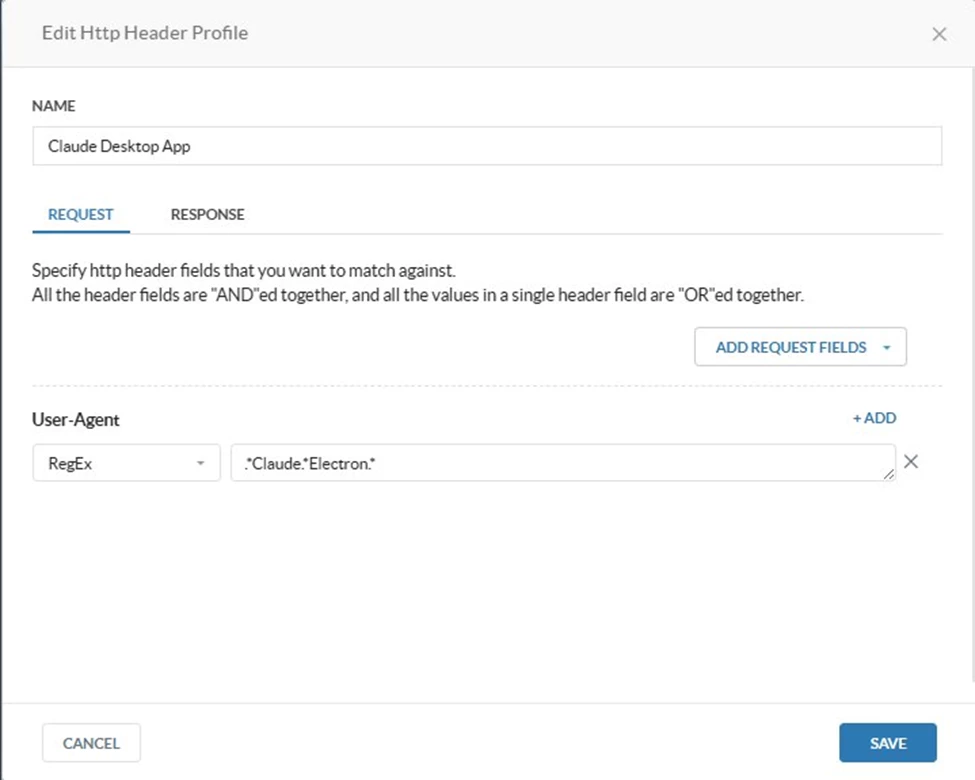Click the Name field containing Claude Desktop App
Viewport: 975px width, 780px height.
(487, 146)
